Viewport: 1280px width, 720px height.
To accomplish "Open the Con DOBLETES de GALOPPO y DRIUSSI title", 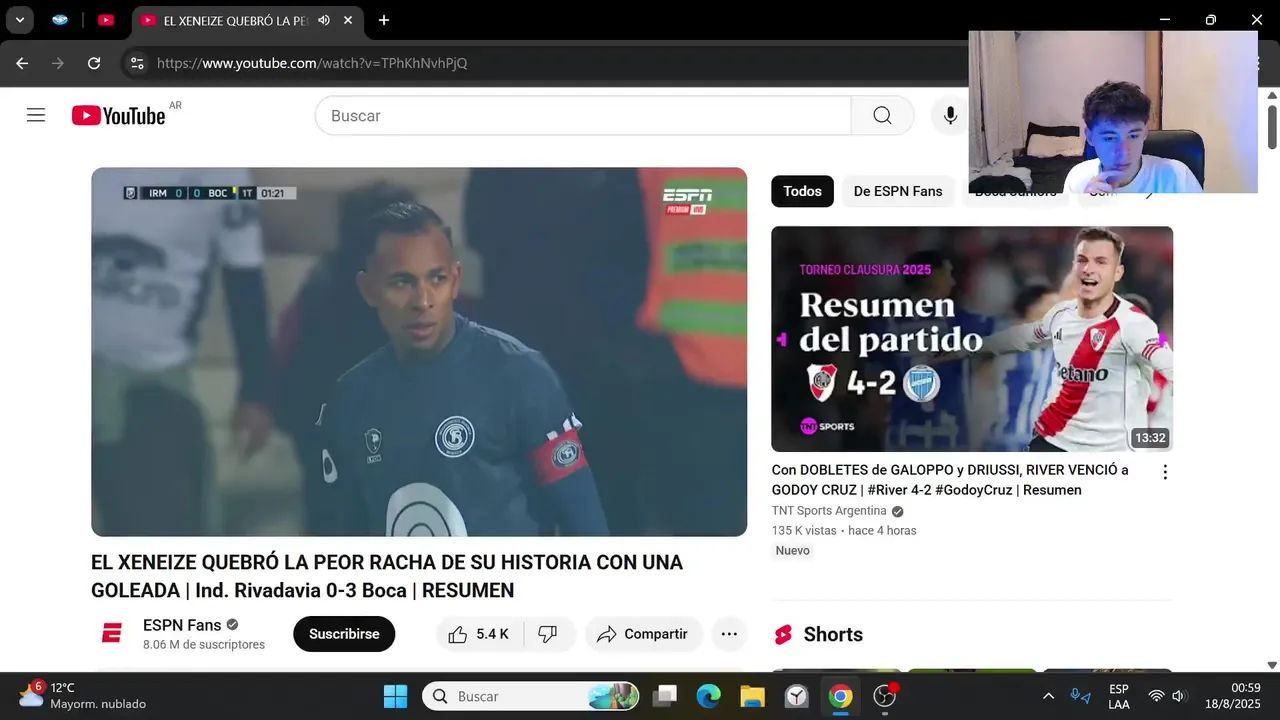I will pos(950,480).
